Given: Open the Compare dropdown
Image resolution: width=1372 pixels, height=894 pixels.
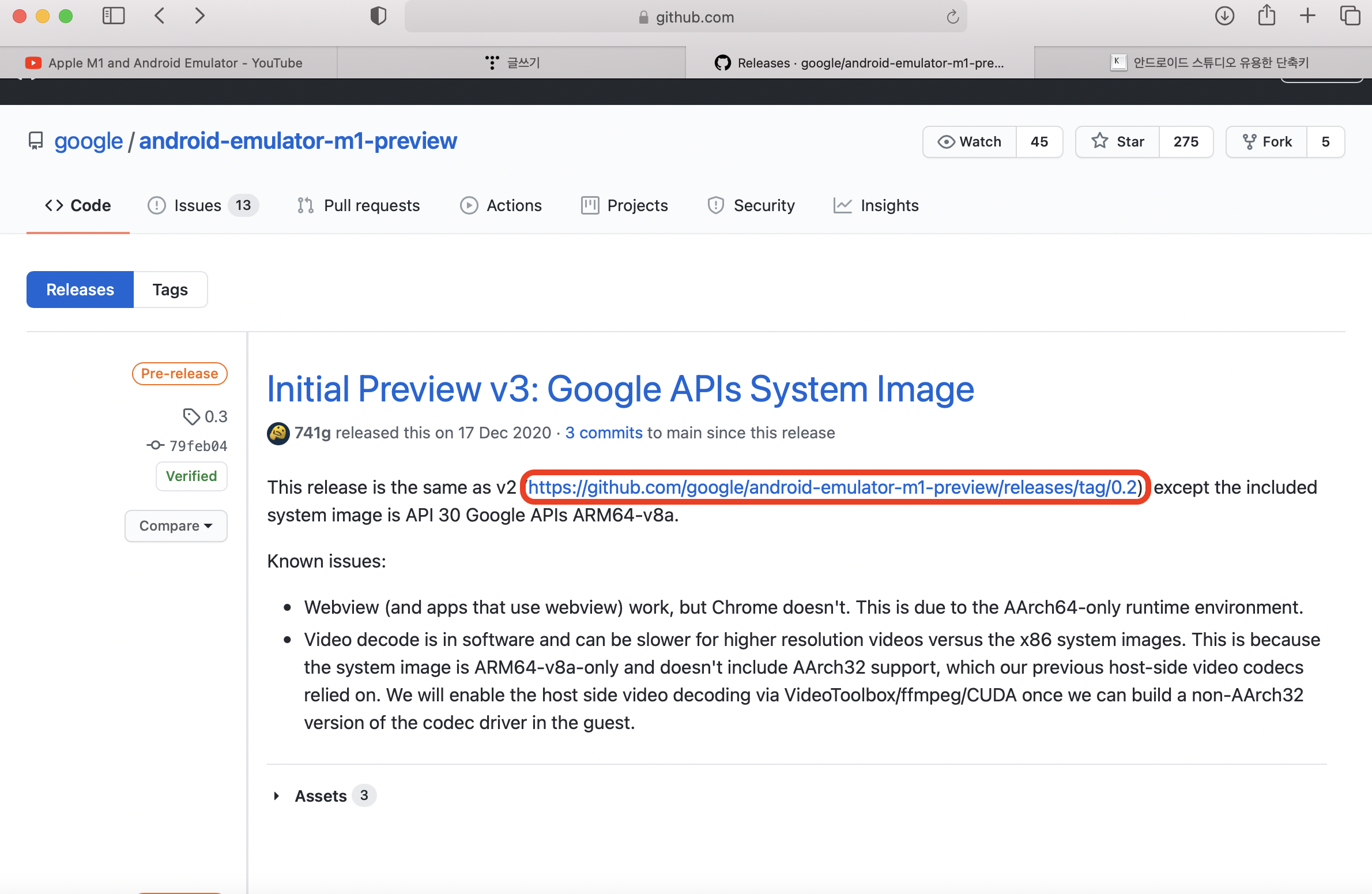Looking at the screenshot, I should click(176, 526).
